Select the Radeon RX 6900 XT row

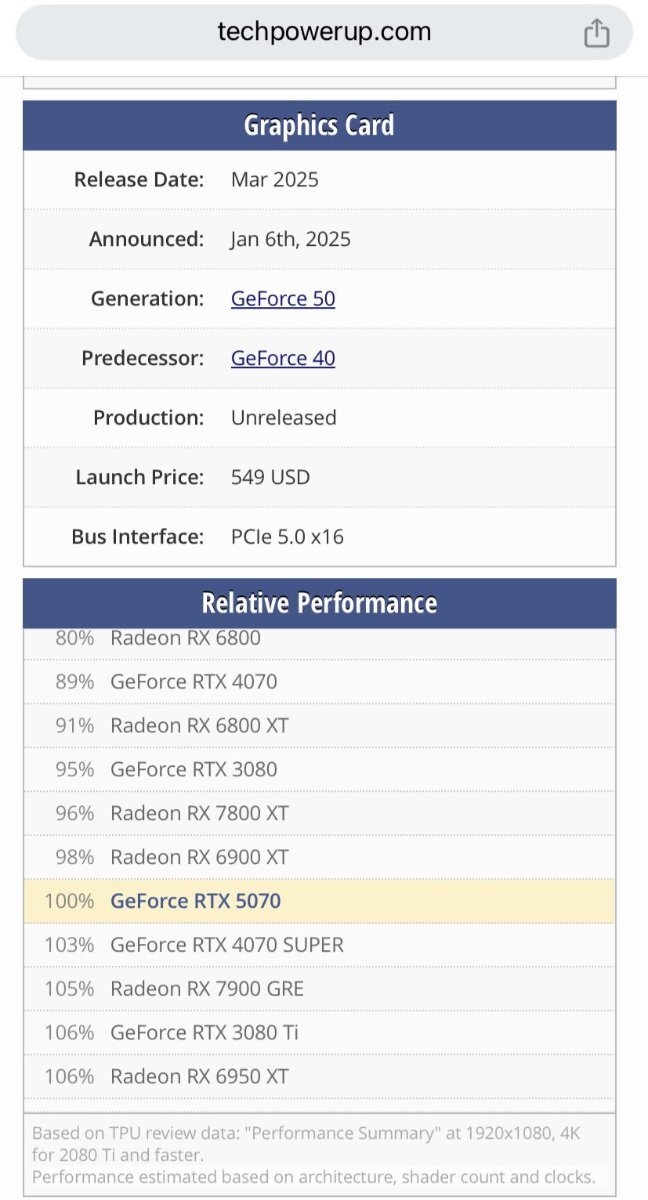click(320, 858)
